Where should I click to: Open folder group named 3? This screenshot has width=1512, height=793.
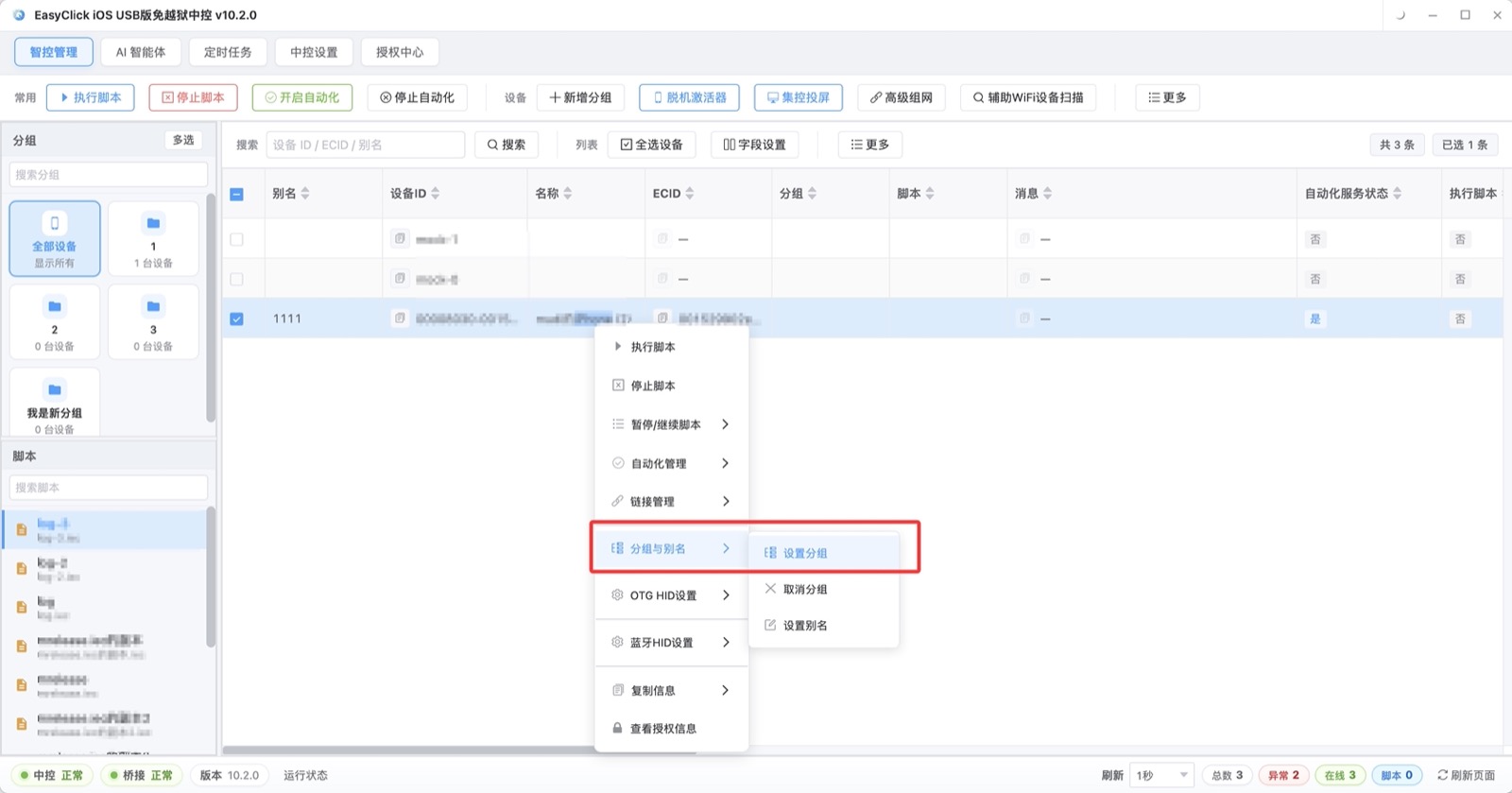coord(153,321)
